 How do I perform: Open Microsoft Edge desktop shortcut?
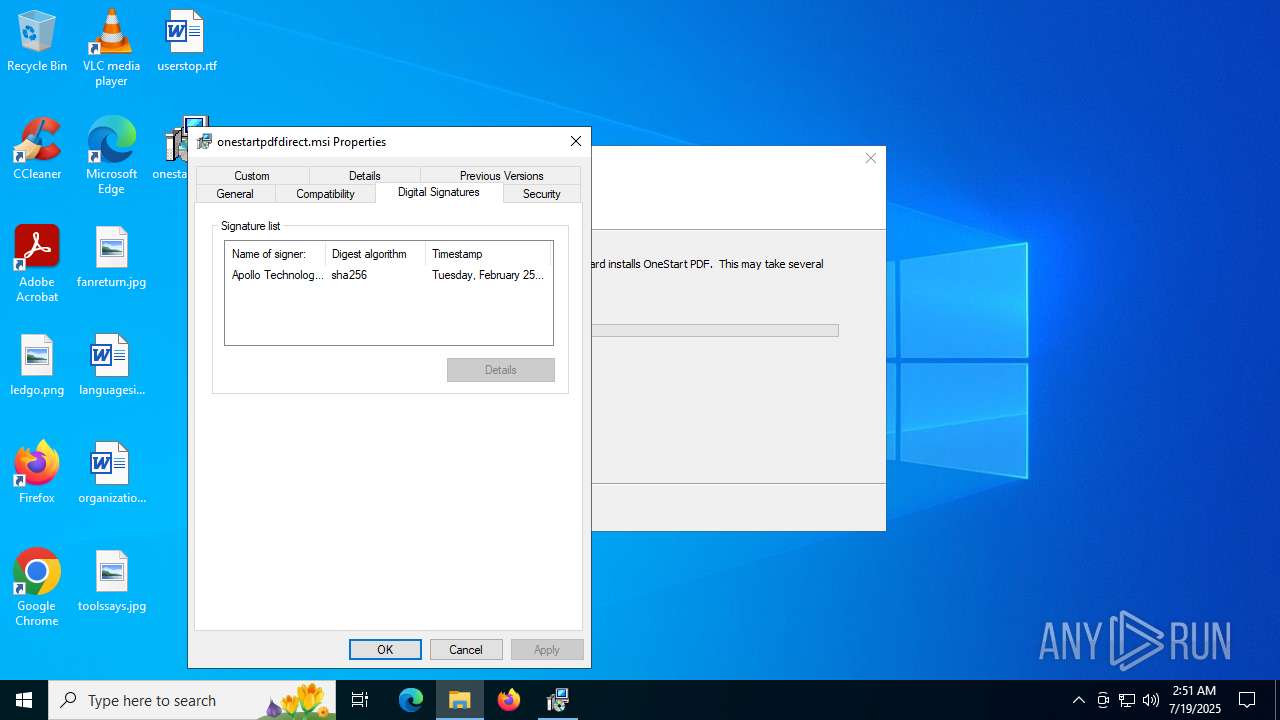click(111, 156)
